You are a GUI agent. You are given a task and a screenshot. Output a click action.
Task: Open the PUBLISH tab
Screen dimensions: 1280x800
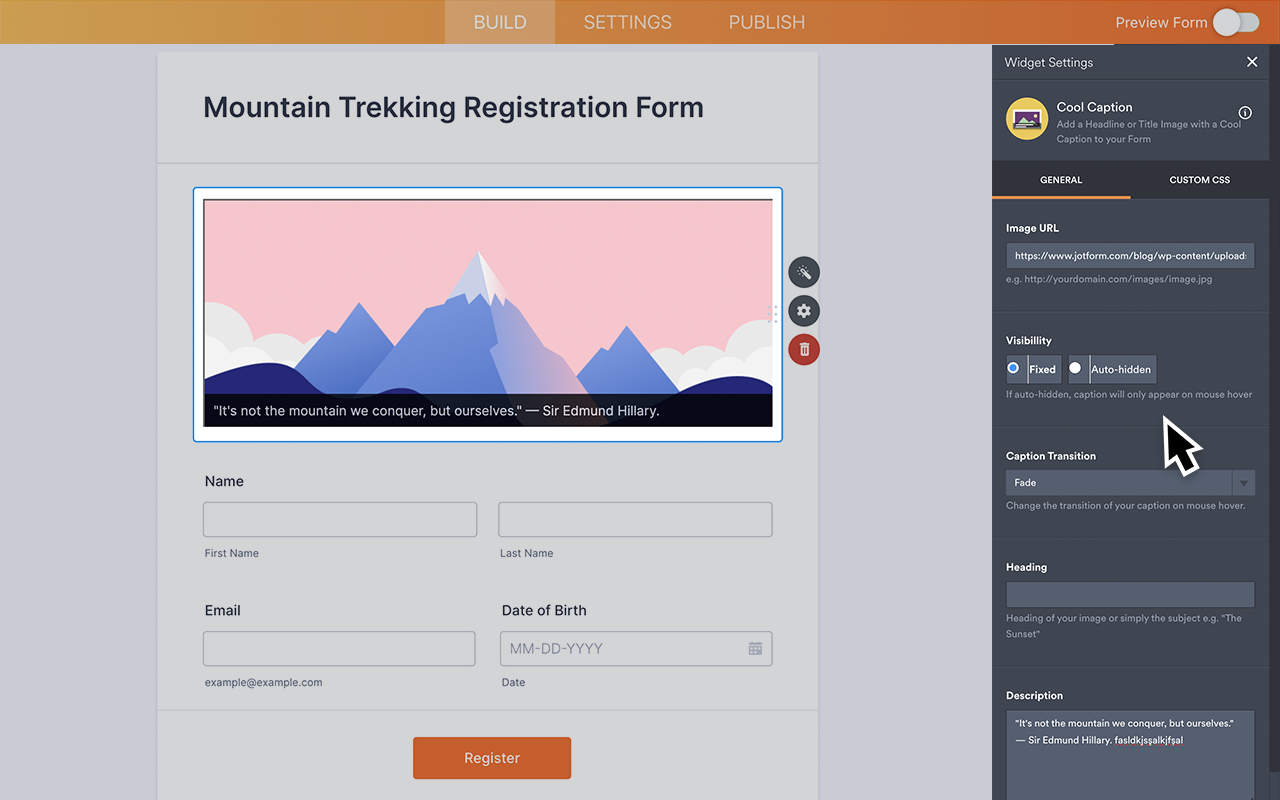coord(766,22)
